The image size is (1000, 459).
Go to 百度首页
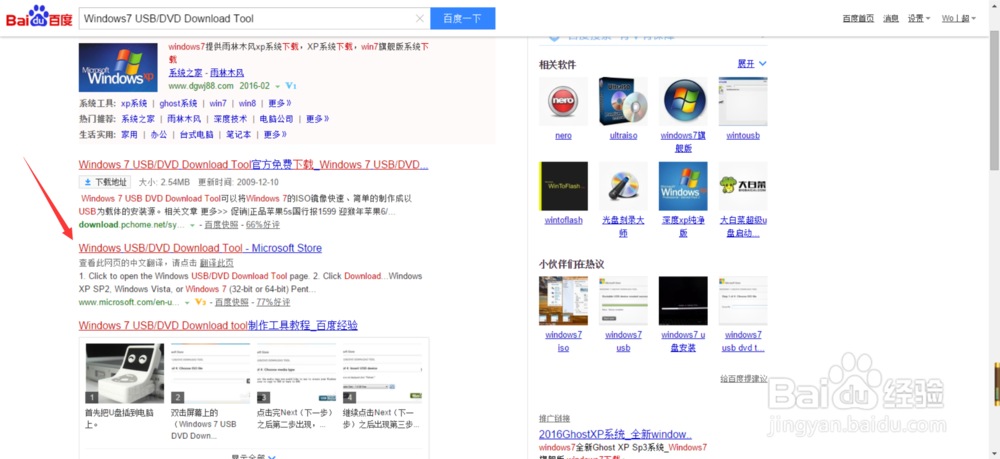click(858, 18)
